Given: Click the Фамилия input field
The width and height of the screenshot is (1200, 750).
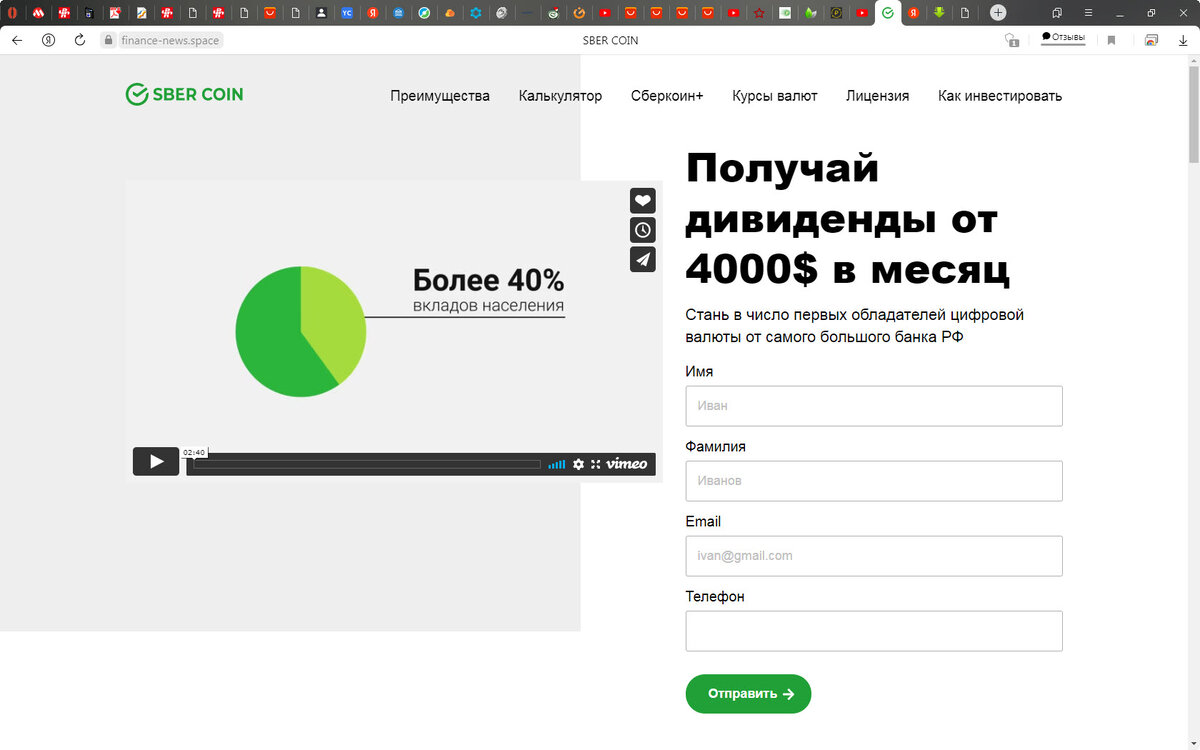Looking at the screenshot, I should [x=874, y=481].
